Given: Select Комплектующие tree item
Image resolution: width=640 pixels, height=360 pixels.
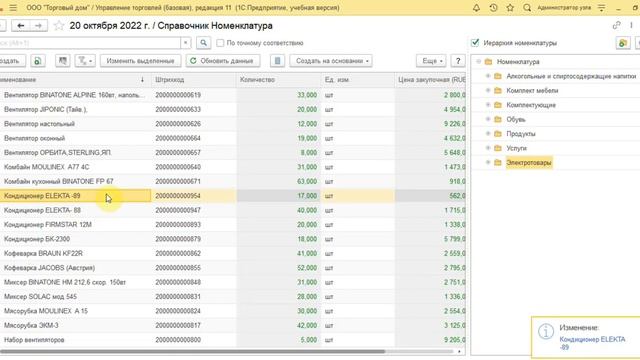Looking at the screenshot, I should pyautogui.click(x=531, y=105).
